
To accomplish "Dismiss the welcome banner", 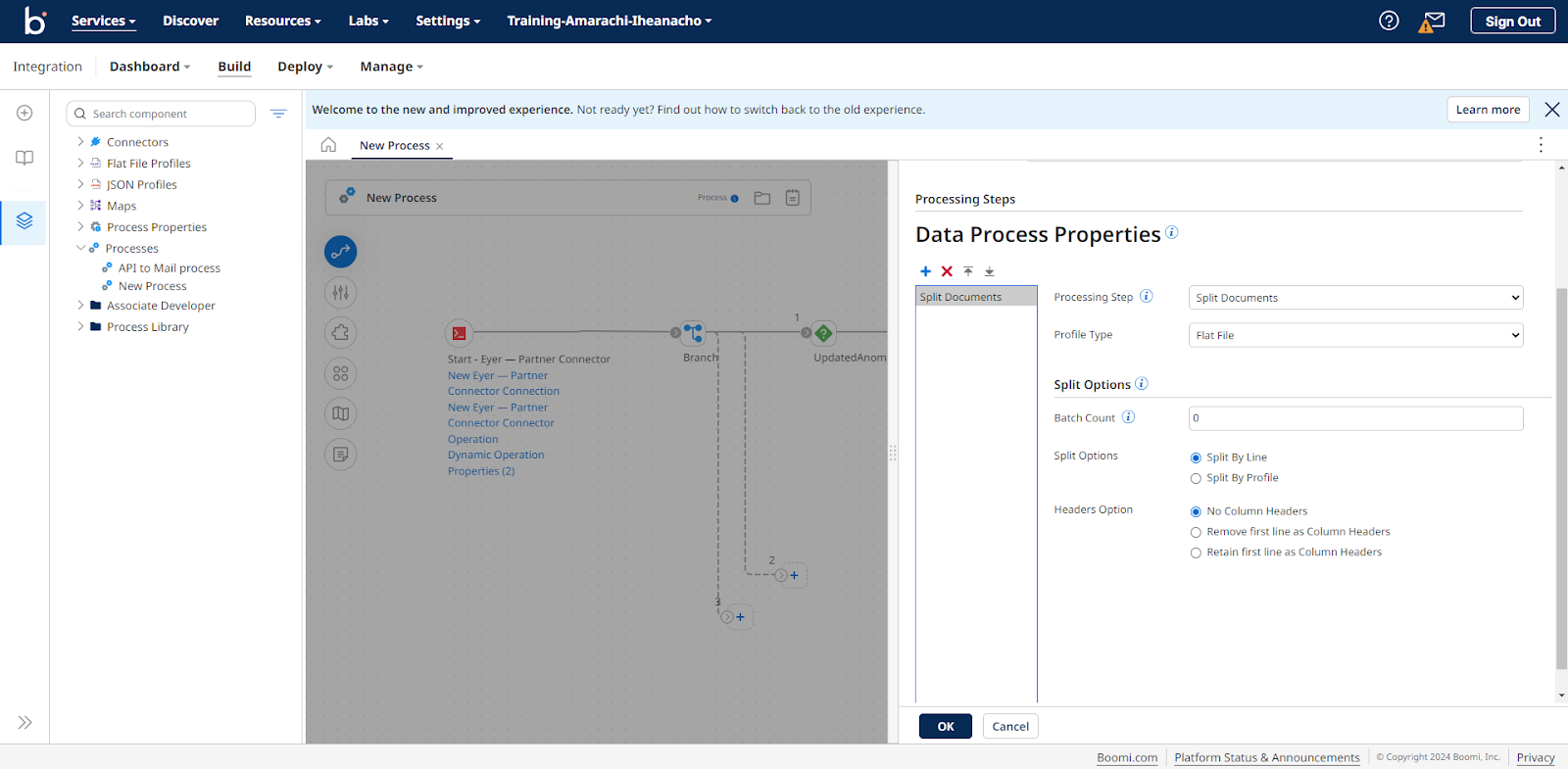I will pyautogui.click(x=1552, y=110).
